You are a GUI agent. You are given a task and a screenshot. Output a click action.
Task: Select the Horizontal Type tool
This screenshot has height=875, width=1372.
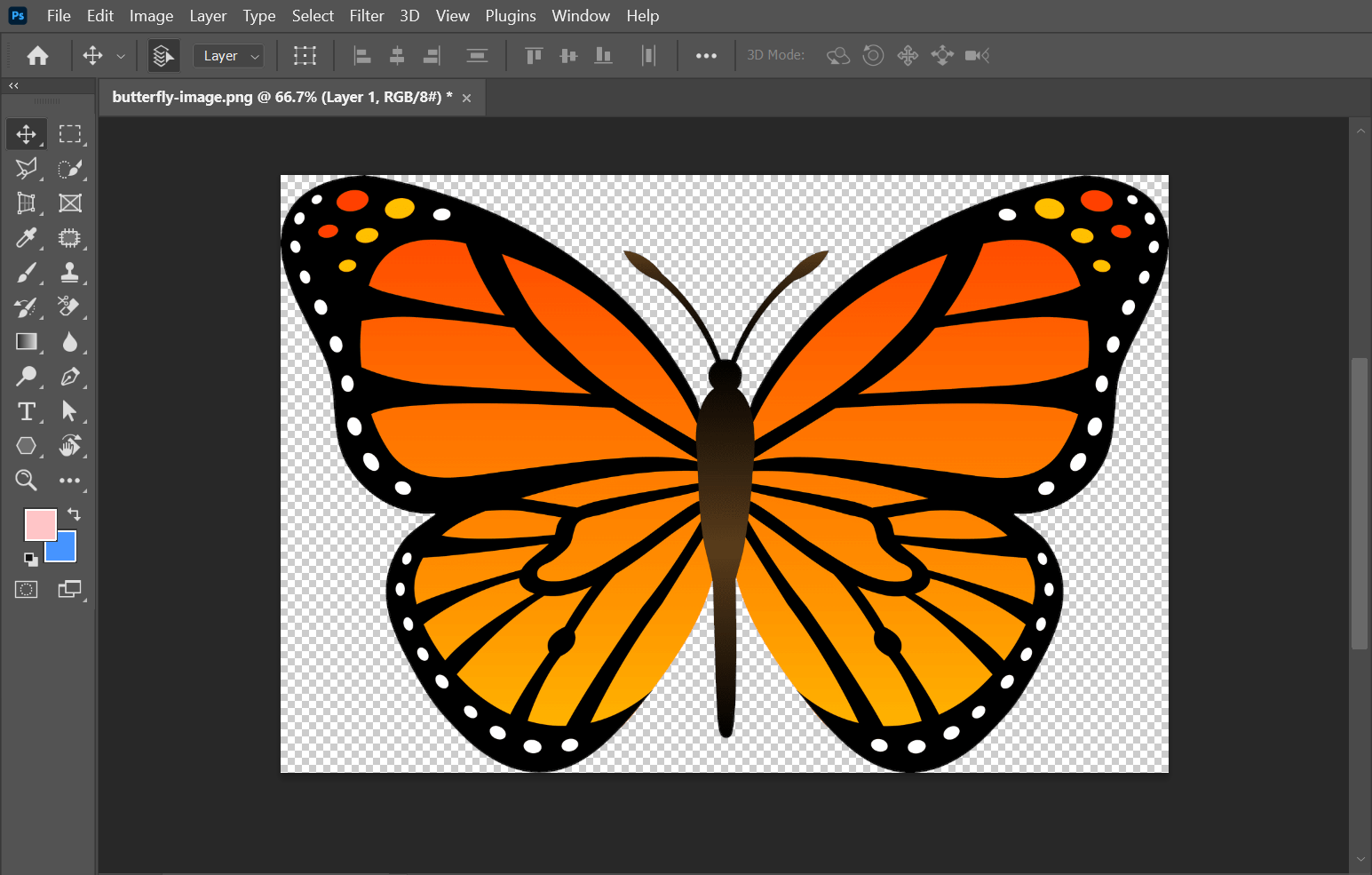click(x=27, y=411)
